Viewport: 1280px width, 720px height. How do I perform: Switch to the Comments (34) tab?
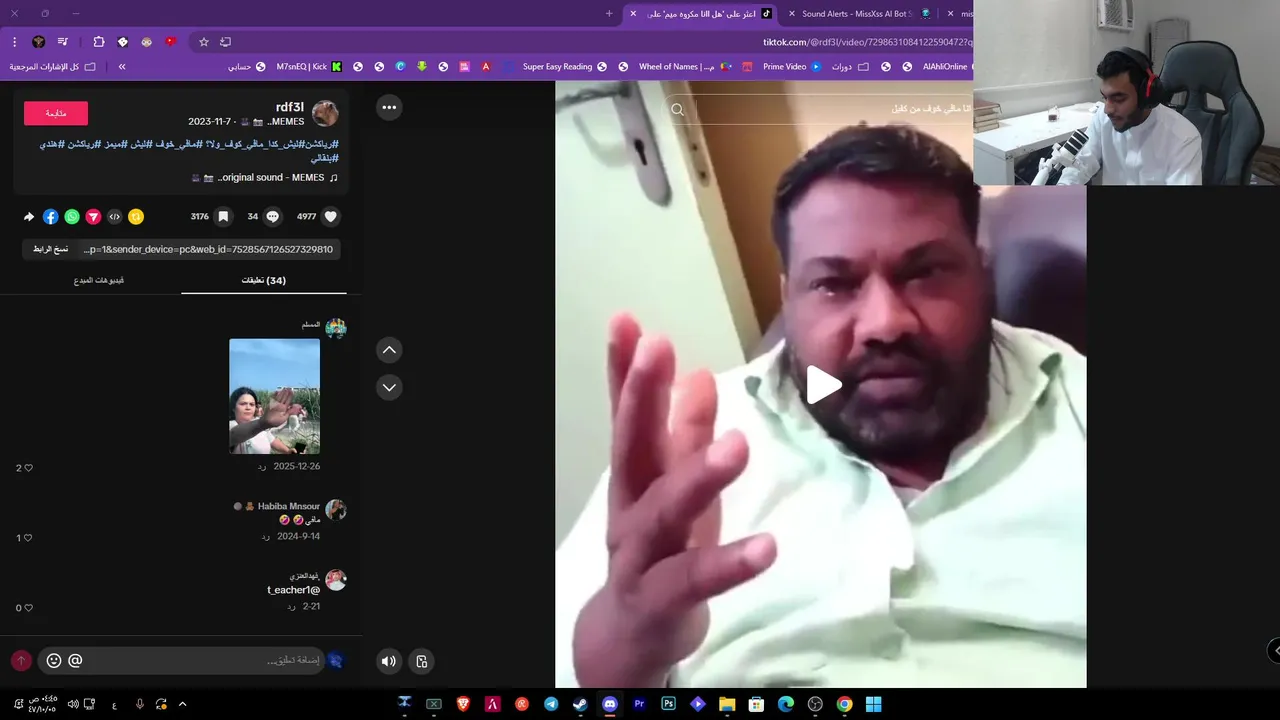(x=264, y=280)
